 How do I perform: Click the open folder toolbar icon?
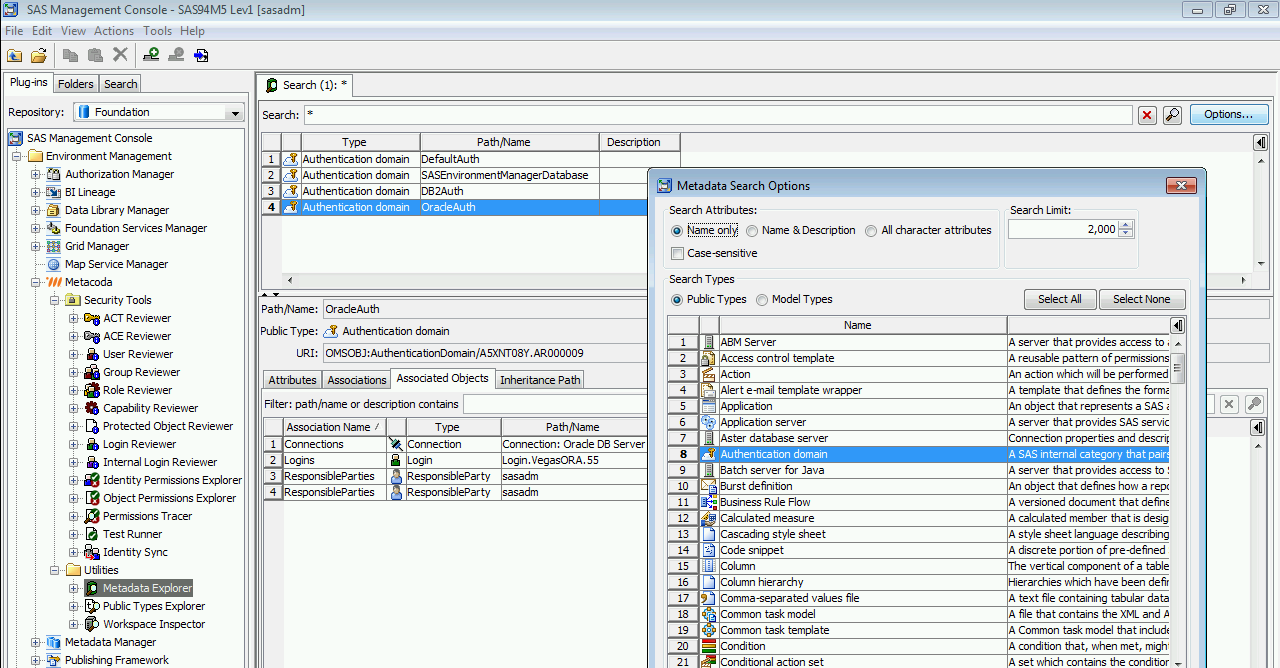tap(39, 55)
